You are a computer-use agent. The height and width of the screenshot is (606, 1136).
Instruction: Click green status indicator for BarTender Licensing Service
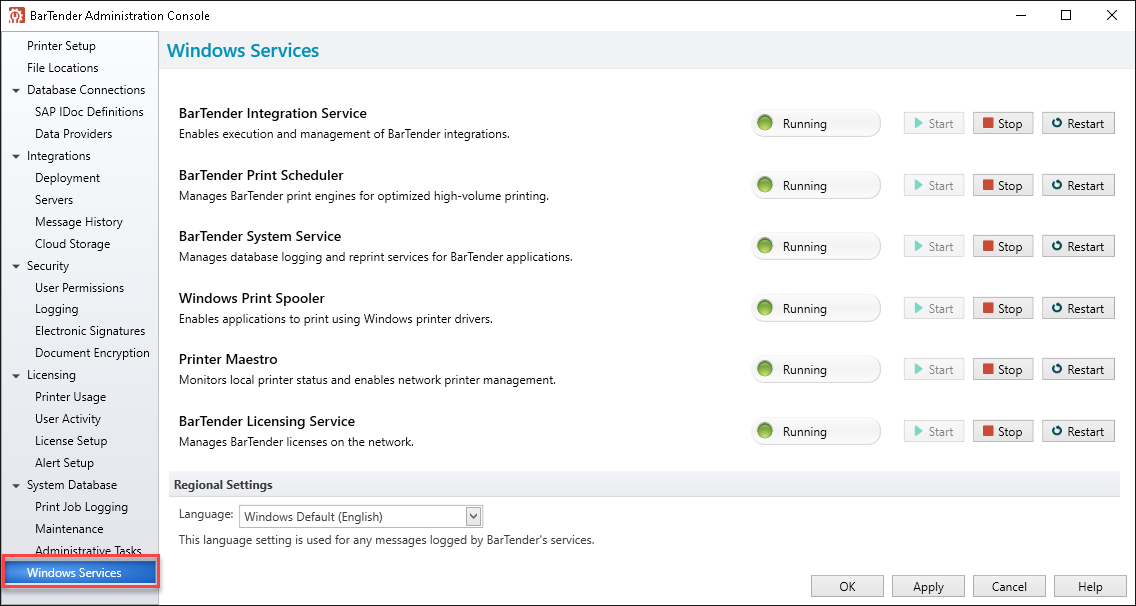click(765, 431)
